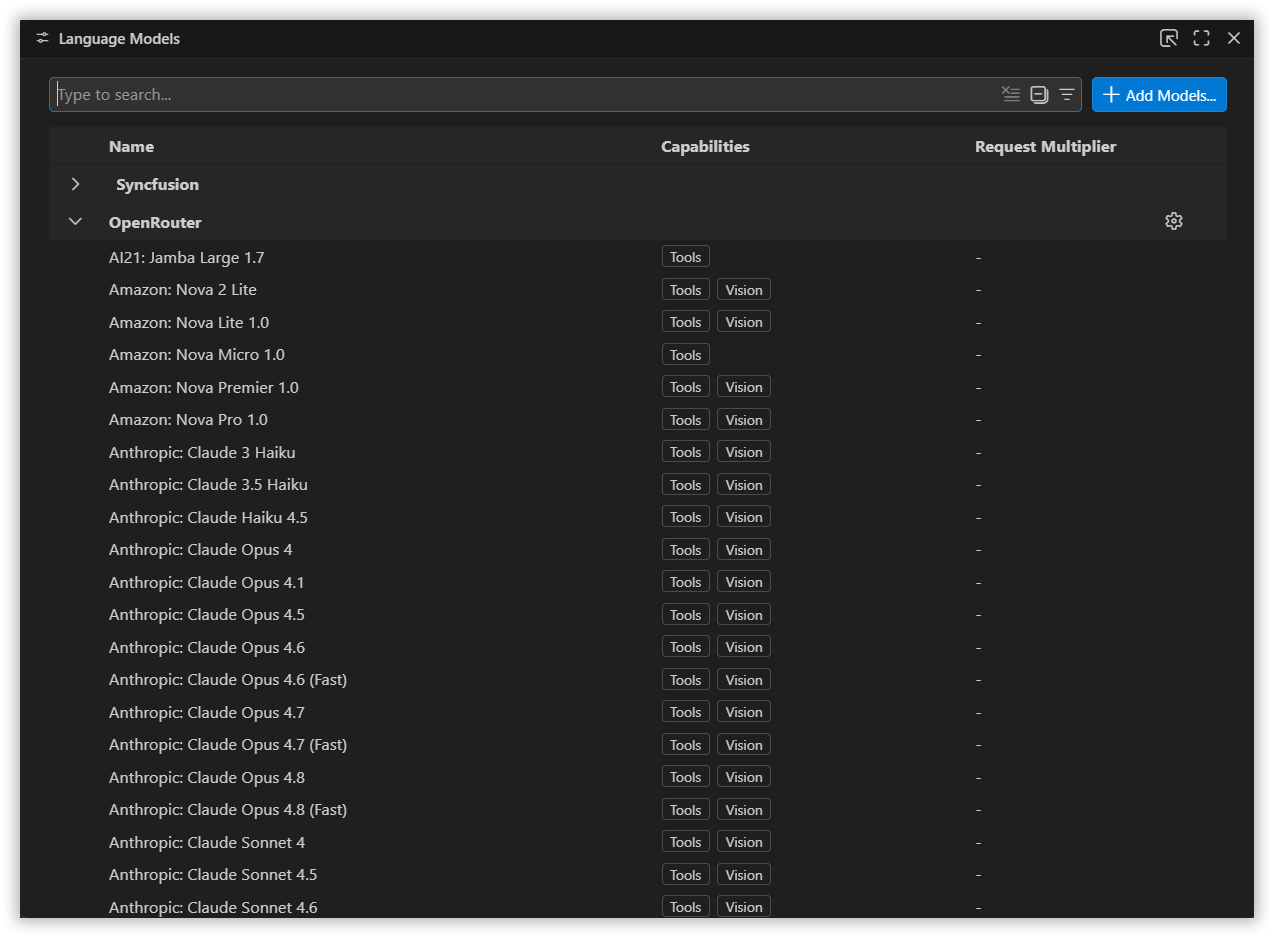Click the Tools badge for Nova Micro 1.0

[x=686, y=355]
